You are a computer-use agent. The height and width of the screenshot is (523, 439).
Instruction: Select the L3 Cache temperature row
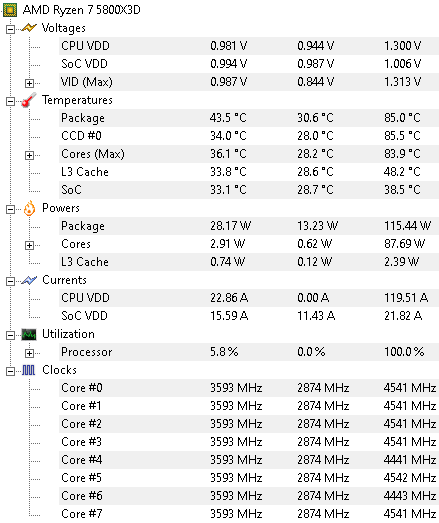(x=249, y=172)
